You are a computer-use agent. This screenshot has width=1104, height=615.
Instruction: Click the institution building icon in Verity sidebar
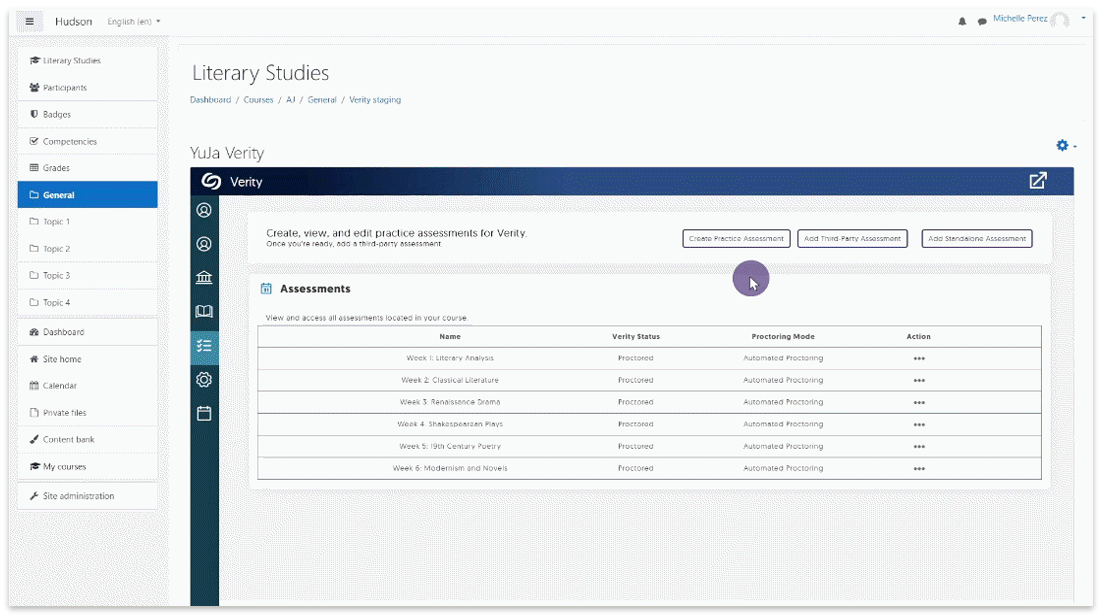coord(204,278)
